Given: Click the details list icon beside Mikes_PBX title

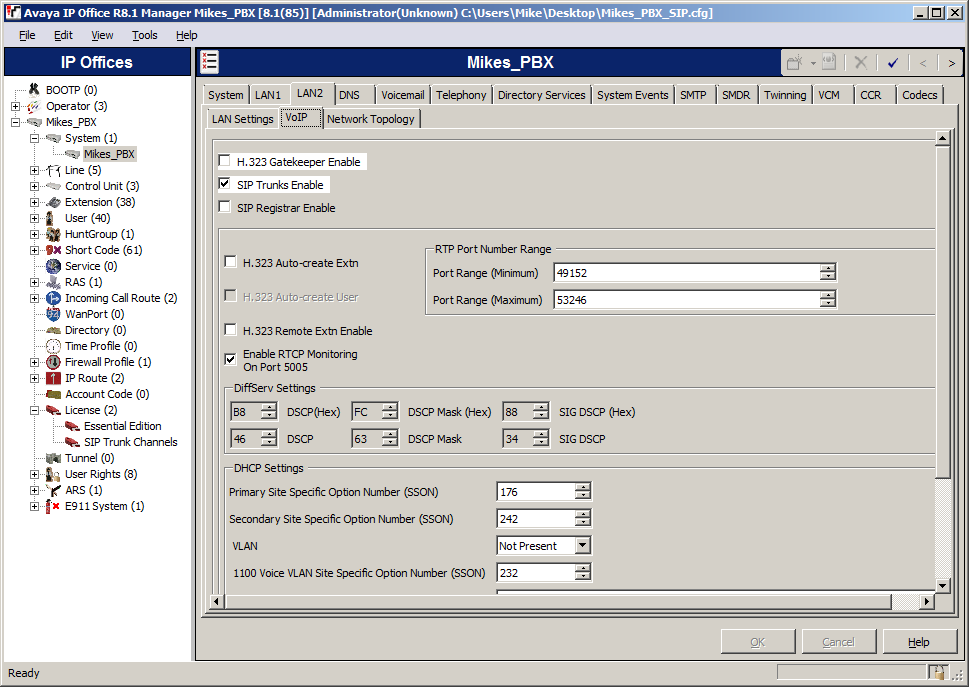Looking at the screenshot, I should (209, 62).
